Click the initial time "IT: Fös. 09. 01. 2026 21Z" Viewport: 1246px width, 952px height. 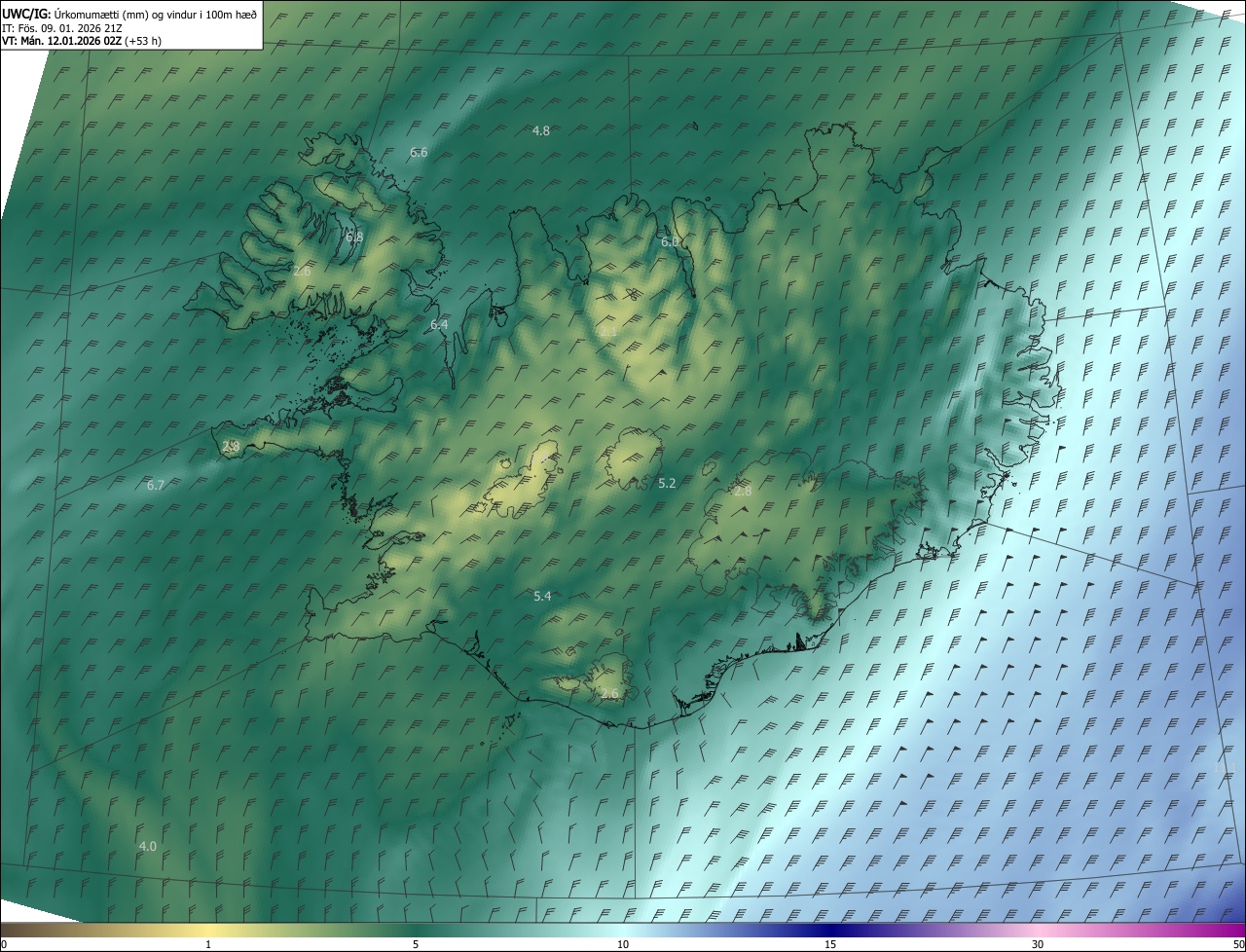pos(62,28)
